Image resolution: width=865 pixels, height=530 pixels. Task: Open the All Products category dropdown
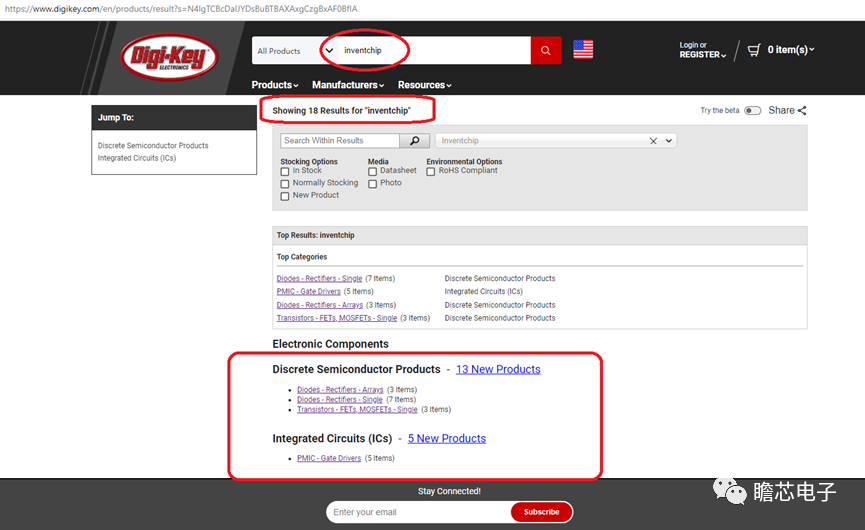click(x=295, y=50)
